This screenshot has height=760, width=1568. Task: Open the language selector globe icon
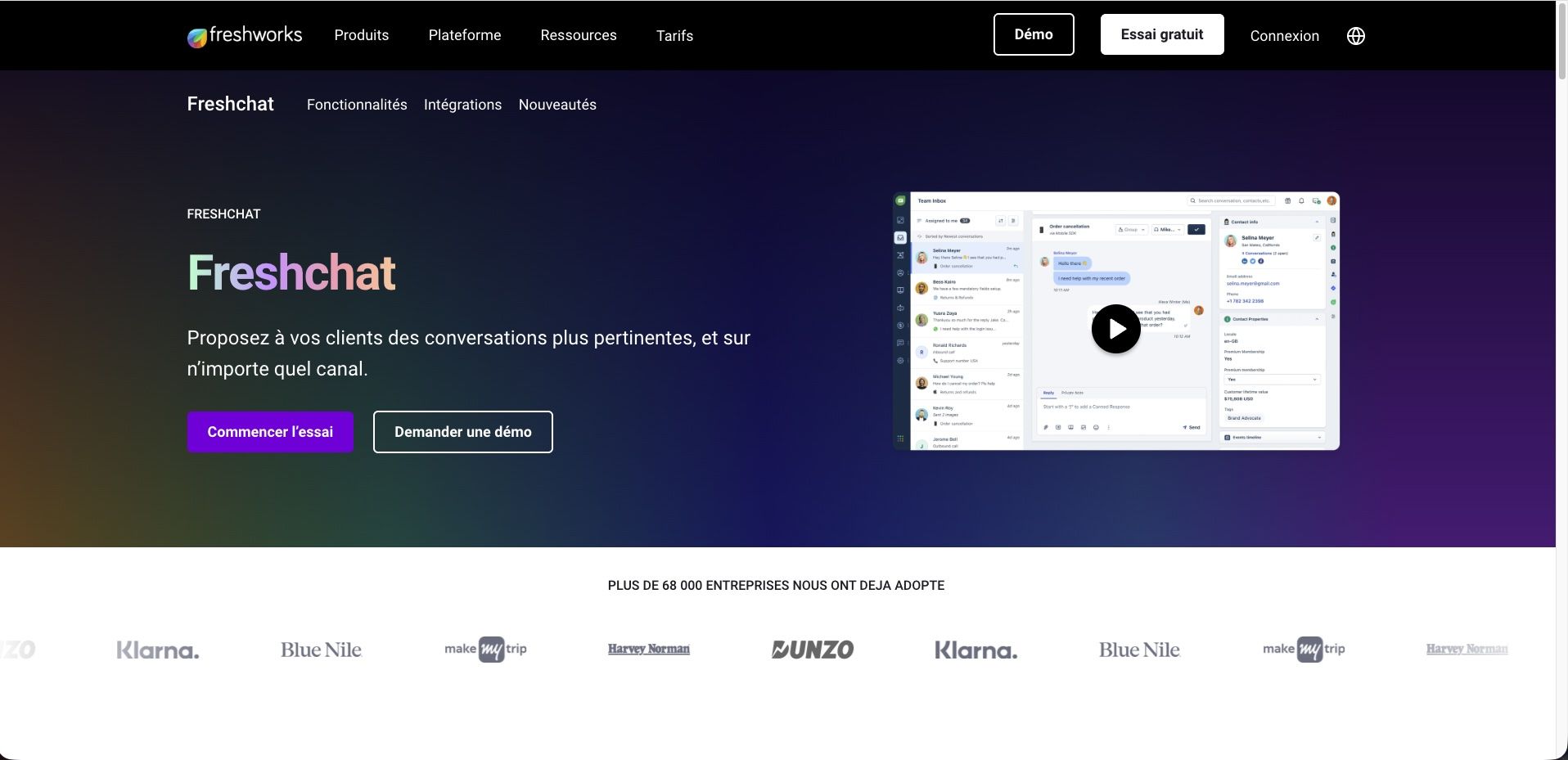click(1354, 35)
